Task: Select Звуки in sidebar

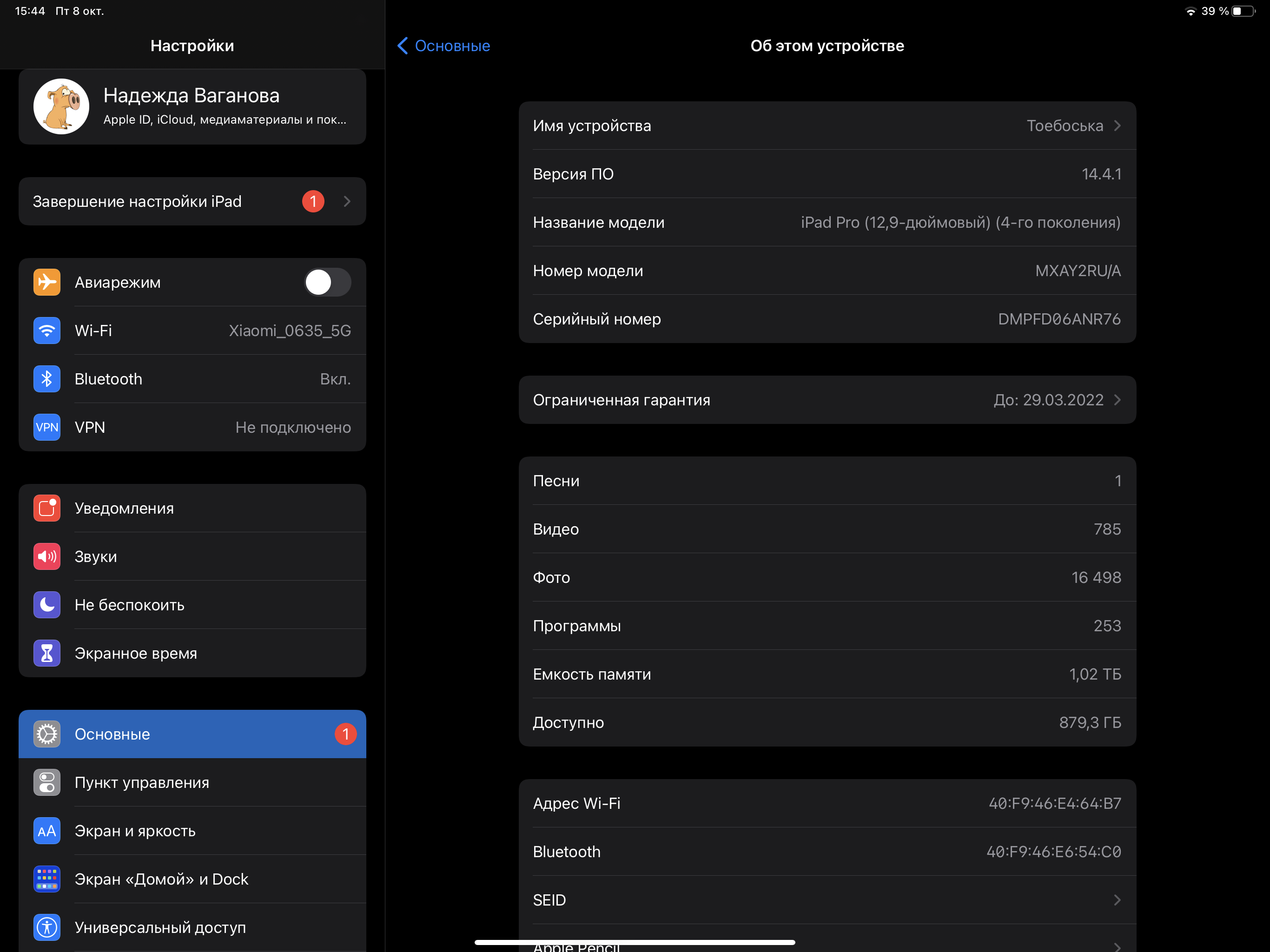Action: pos(192,556)
